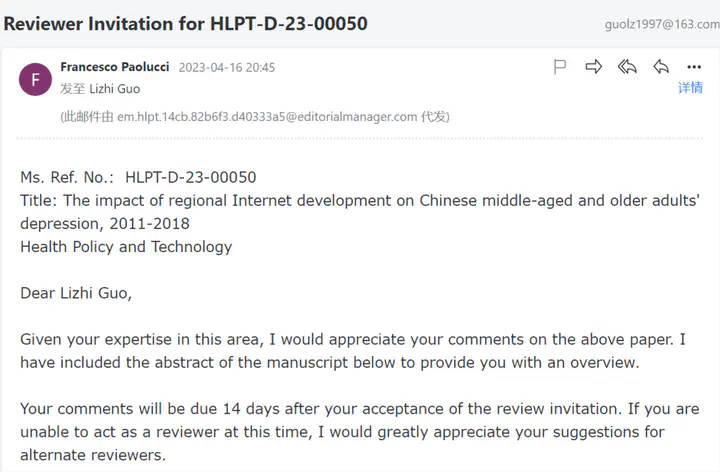Viewport: 720px width, 472px height.
Task: Flag this email with the flag icon
Action: [x=560, y=67]
